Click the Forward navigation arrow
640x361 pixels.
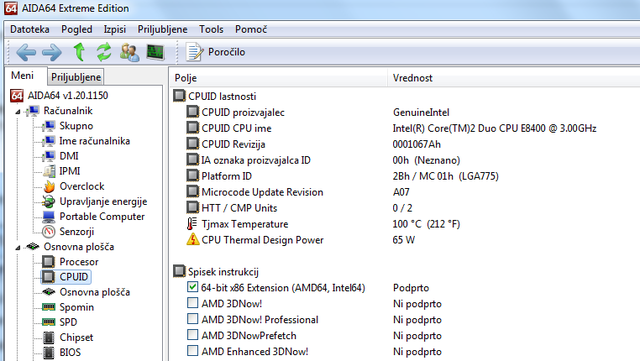[52, 52]
